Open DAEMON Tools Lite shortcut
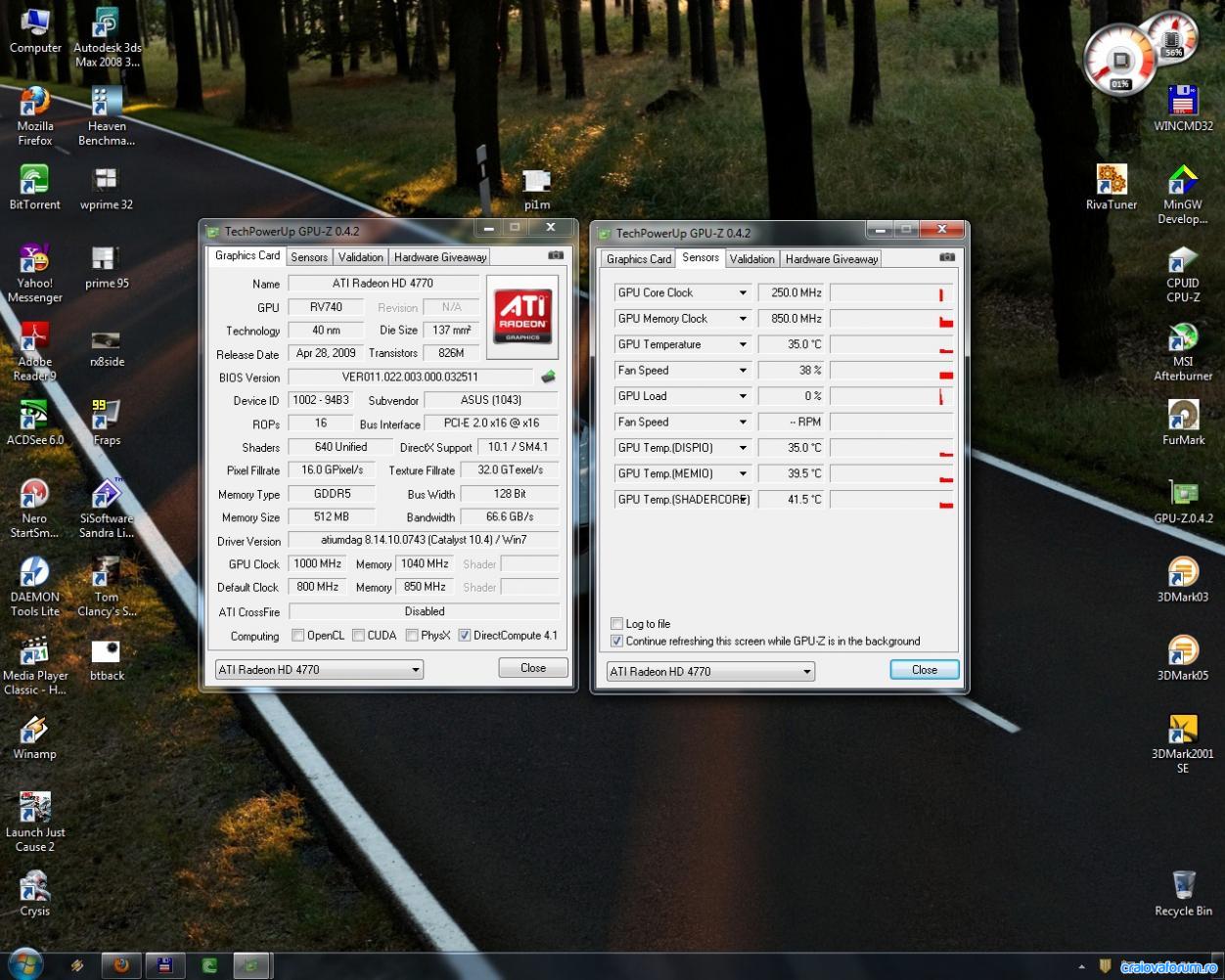 click(x=35, y=587)
